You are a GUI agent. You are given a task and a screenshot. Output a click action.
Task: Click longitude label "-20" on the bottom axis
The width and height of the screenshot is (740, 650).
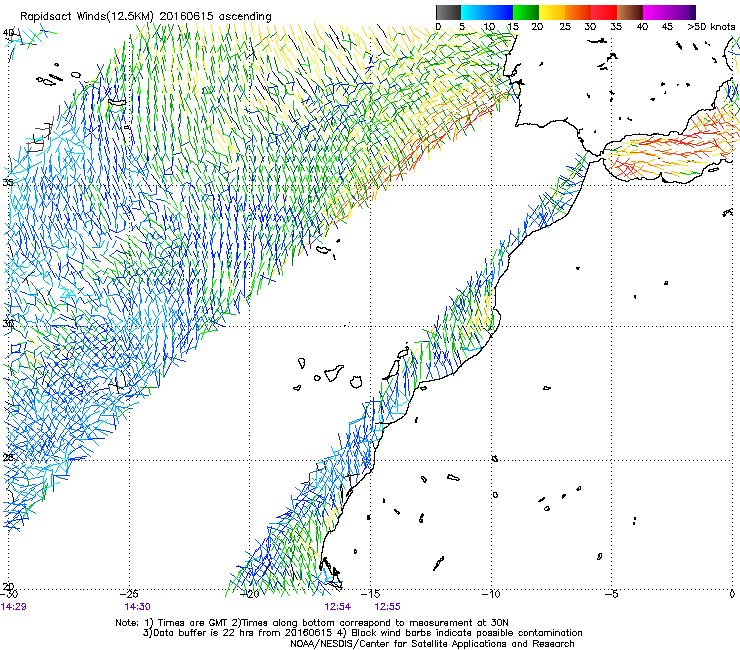(250, 594)
